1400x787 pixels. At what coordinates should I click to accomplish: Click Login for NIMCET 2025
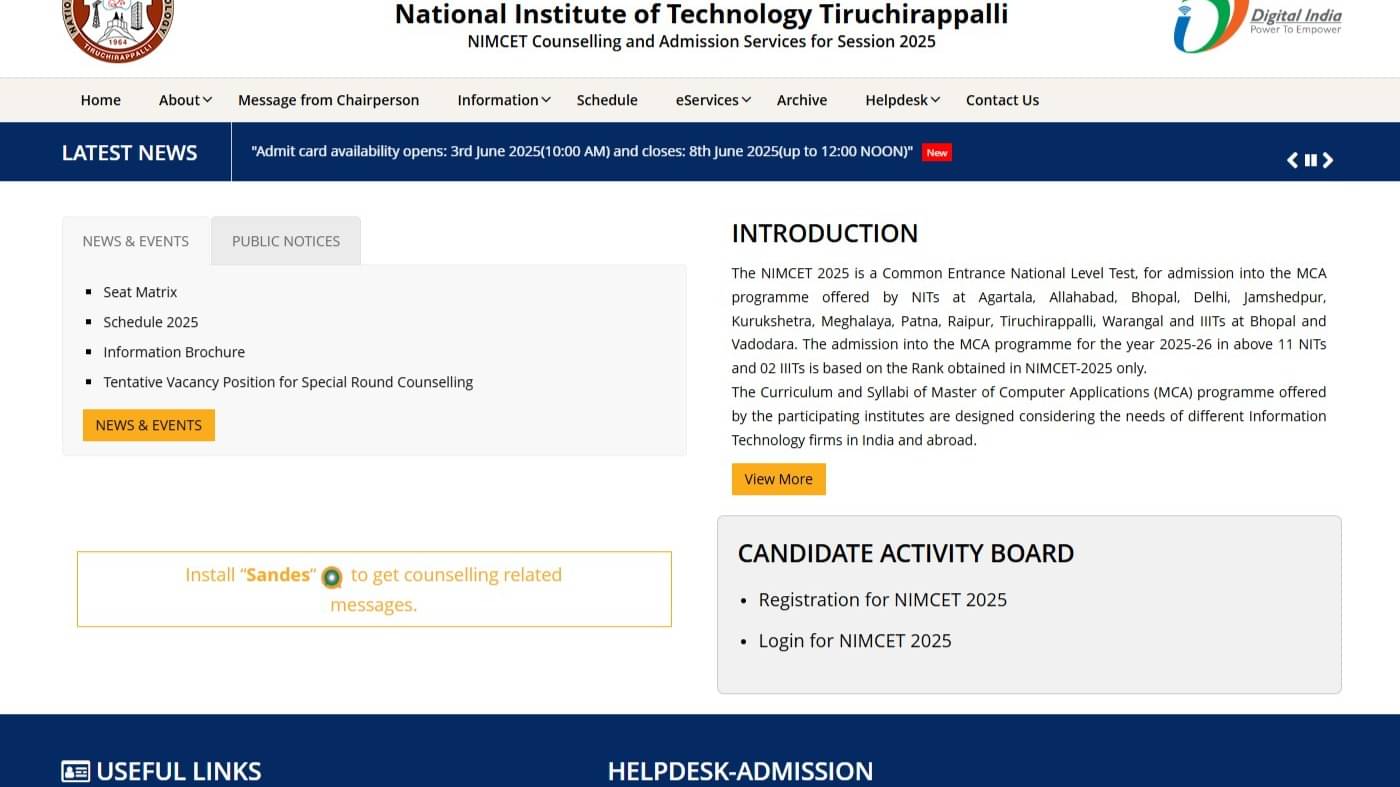pyautogui.click(x=855, y=640)
